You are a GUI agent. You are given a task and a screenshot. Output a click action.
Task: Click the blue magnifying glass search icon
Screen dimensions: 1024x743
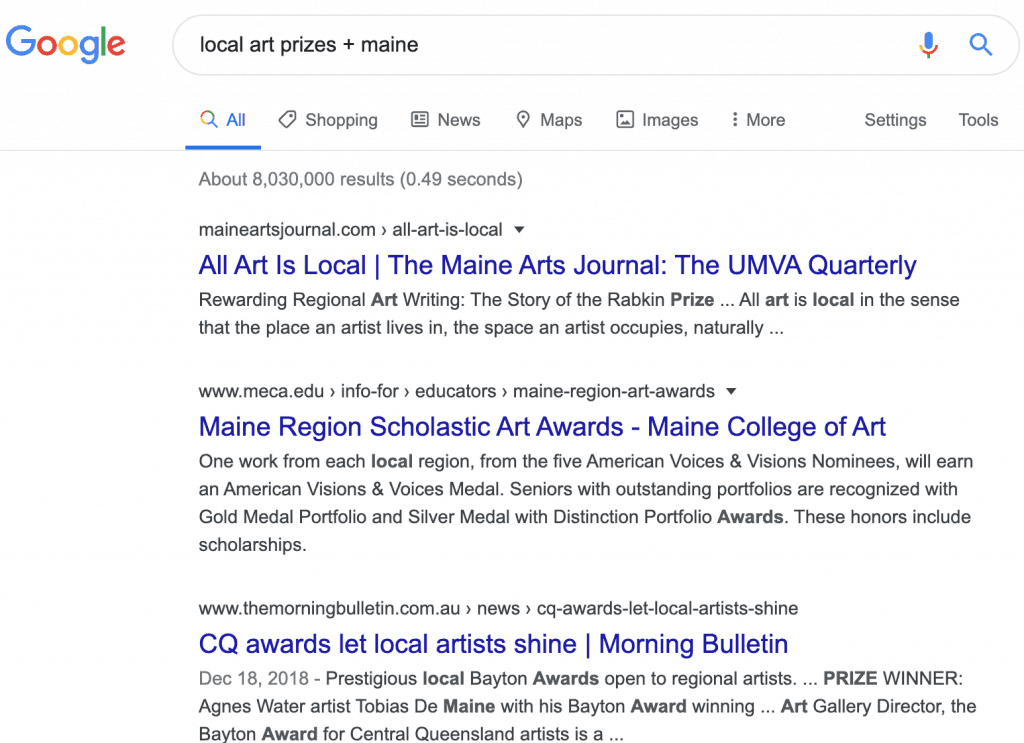[980, 44]
